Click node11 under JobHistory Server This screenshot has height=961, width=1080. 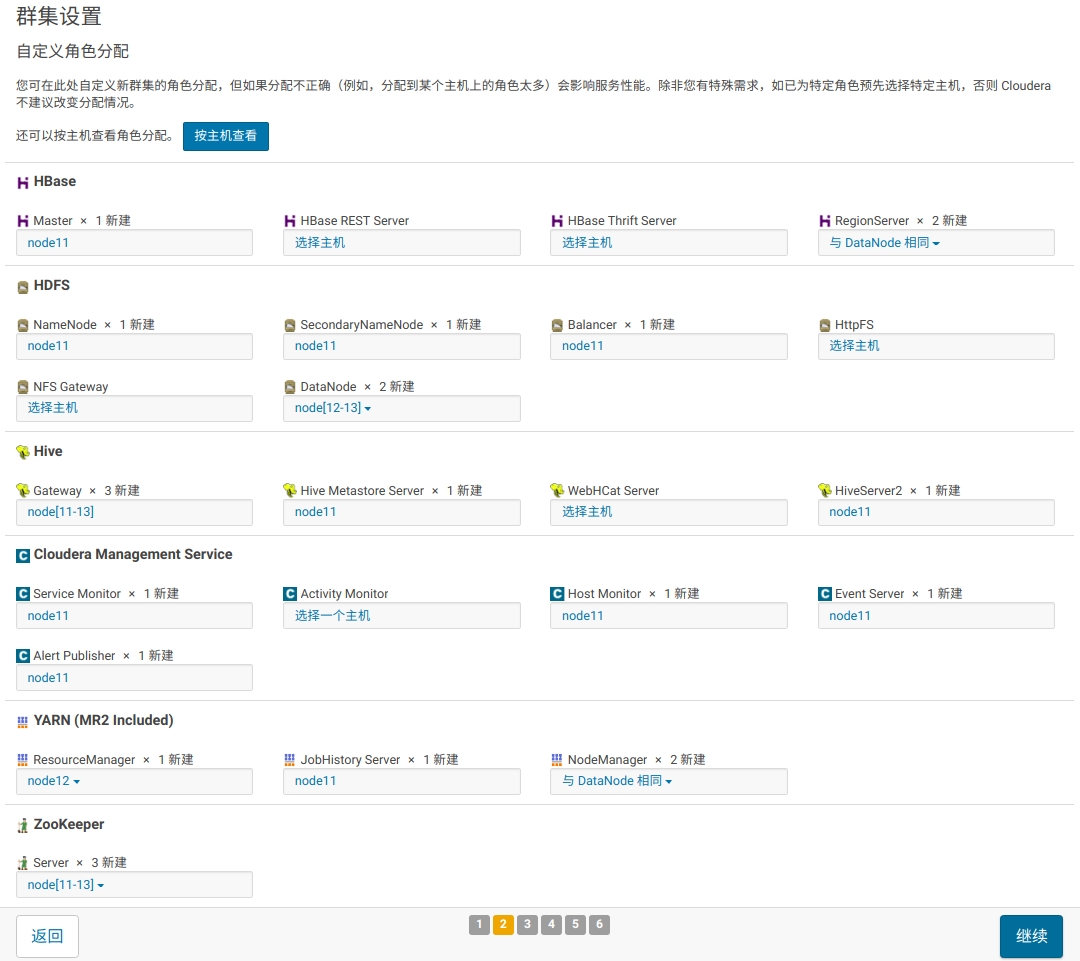[315, 781]
